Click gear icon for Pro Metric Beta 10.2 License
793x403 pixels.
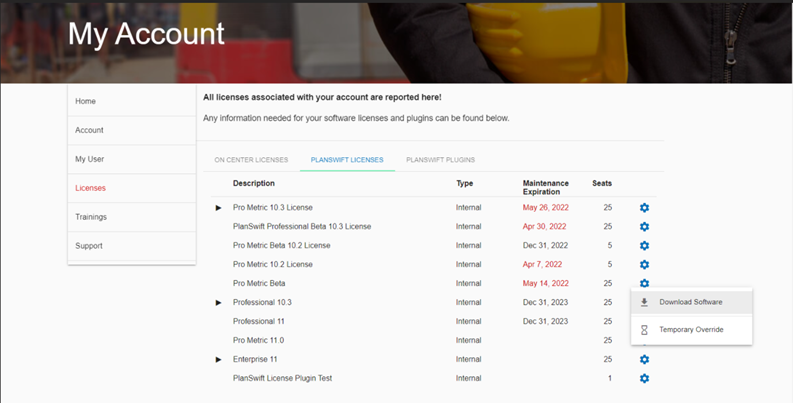tap(644, 246)
